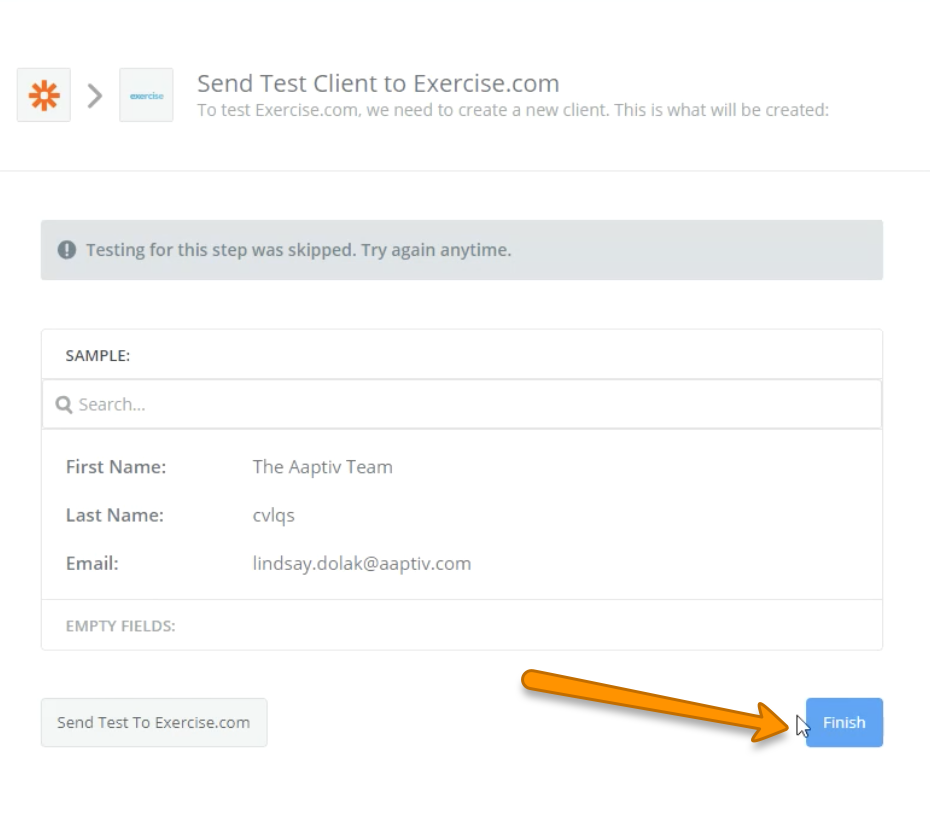930x826 pixels.
Task: Click the magnifier icon in the sample search
Action: pos(63,404)
